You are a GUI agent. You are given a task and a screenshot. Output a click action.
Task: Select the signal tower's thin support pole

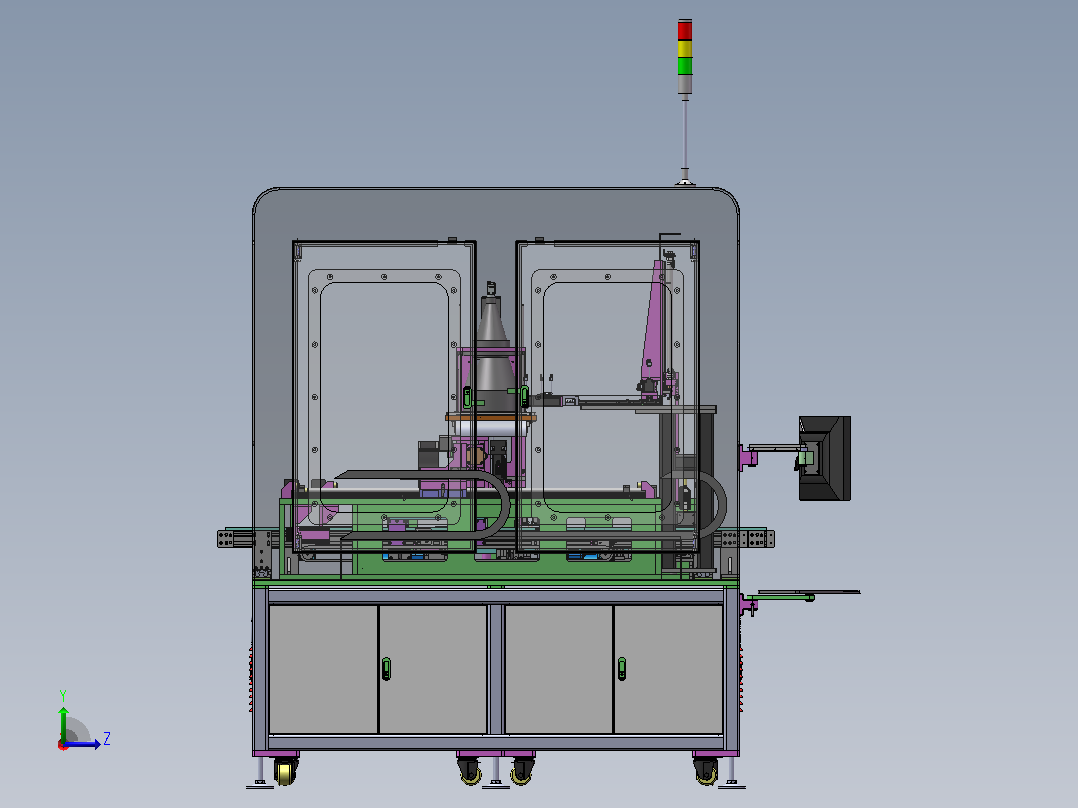[x=685, y=134]
